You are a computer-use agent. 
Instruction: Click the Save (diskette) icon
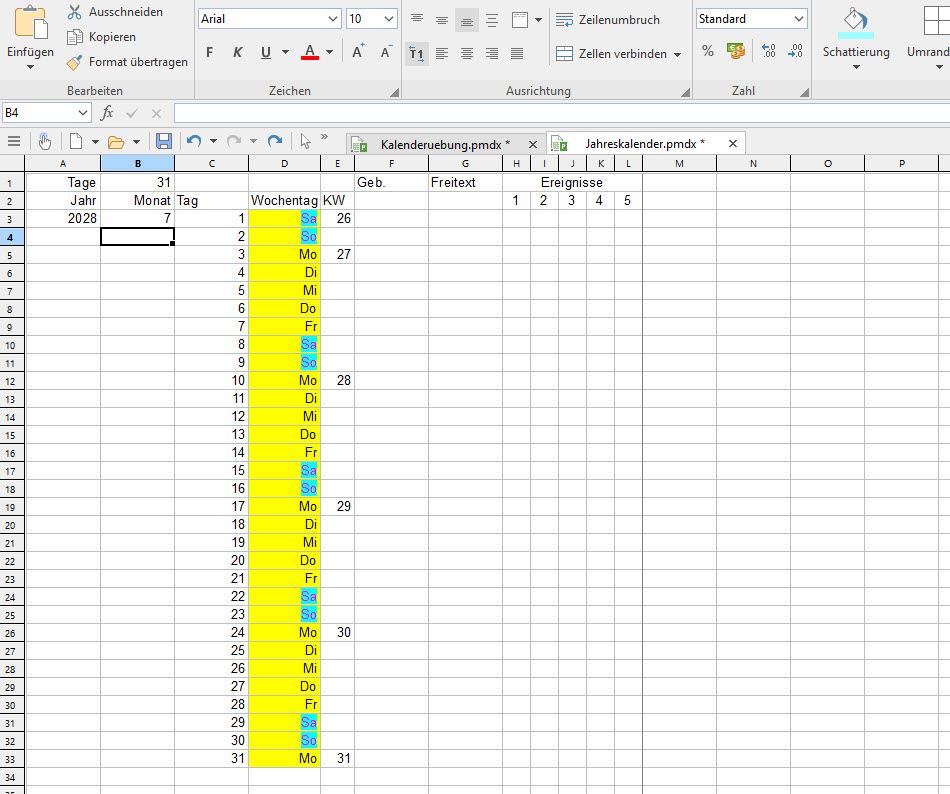pyautogui.click(x=164, y=142)
